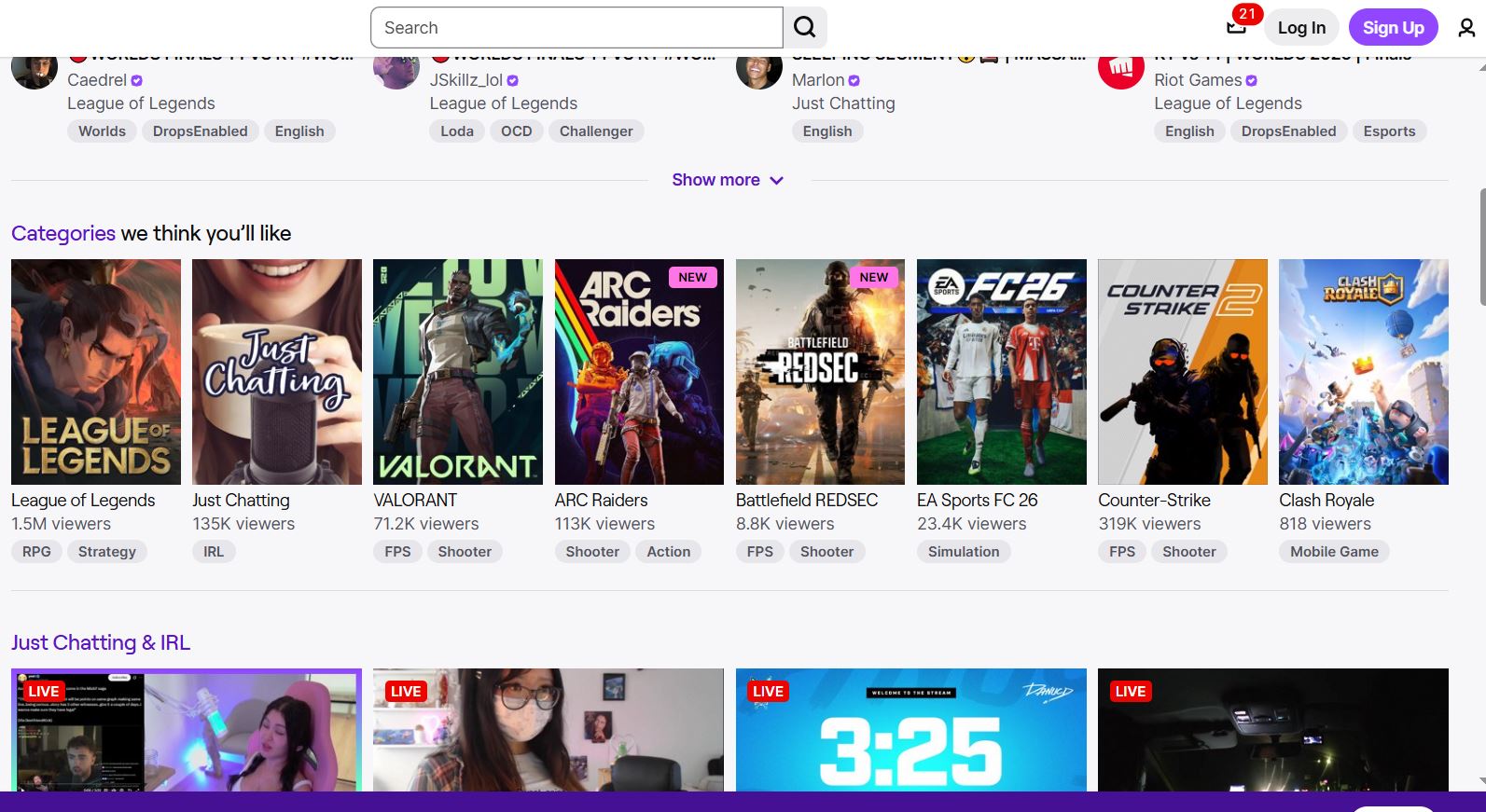Expand the list with Show more
The height and width of the screenshot is (812, 1486).
[715, 180]
